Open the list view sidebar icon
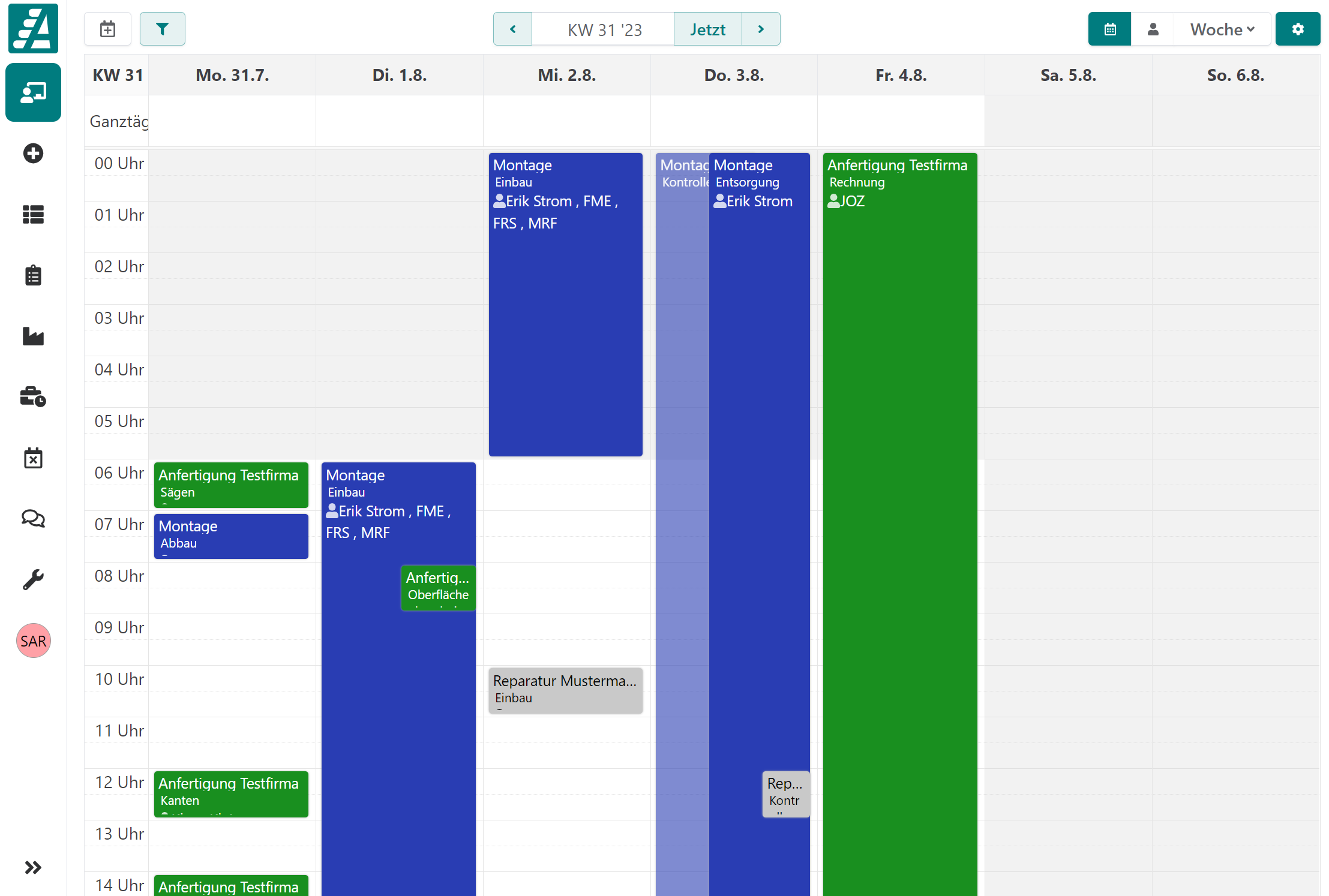This screenshot has width=1329, height=896. point(33,215)
